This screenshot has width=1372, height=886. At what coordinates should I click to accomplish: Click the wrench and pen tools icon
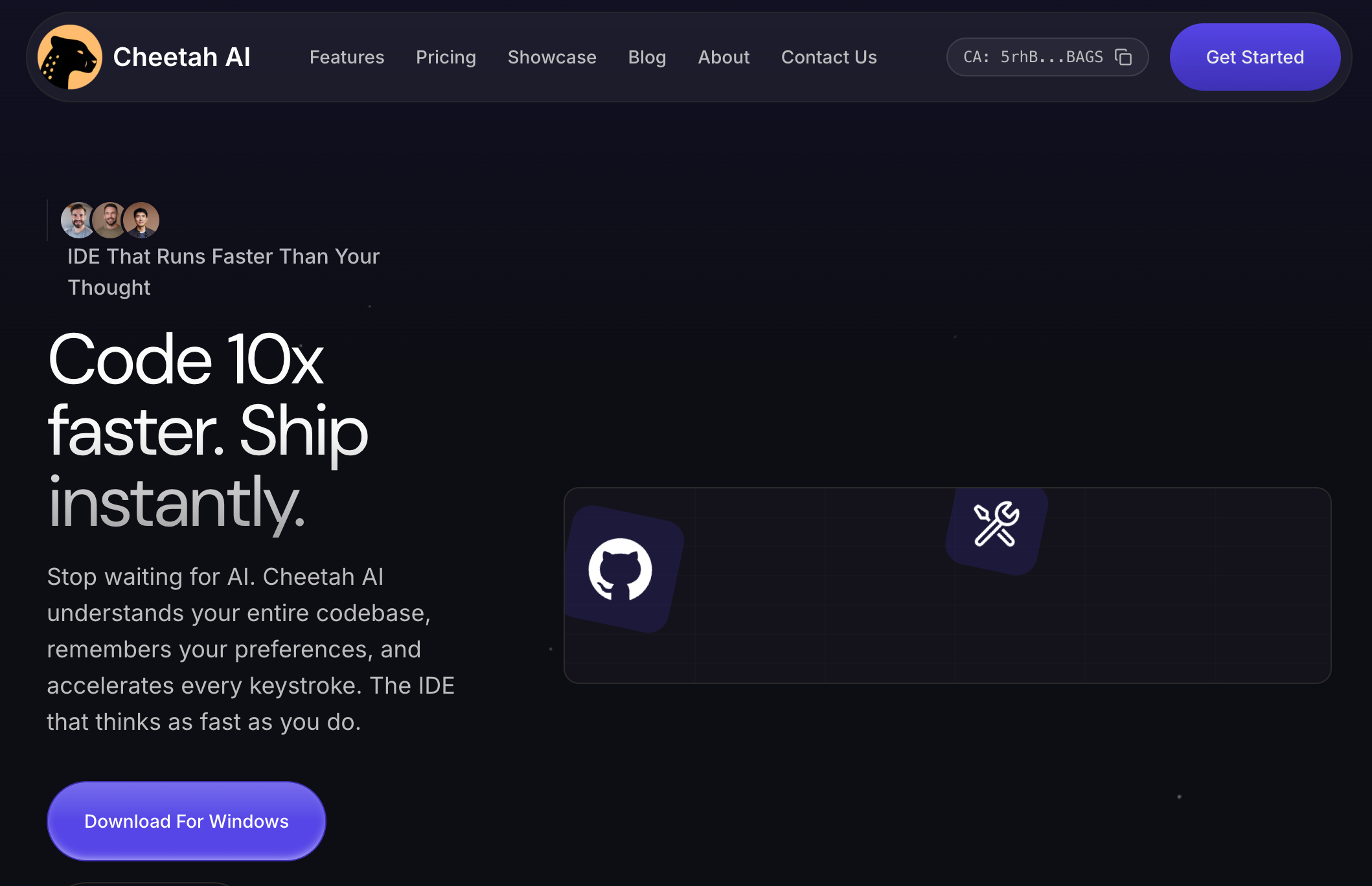tap(996, 525)
